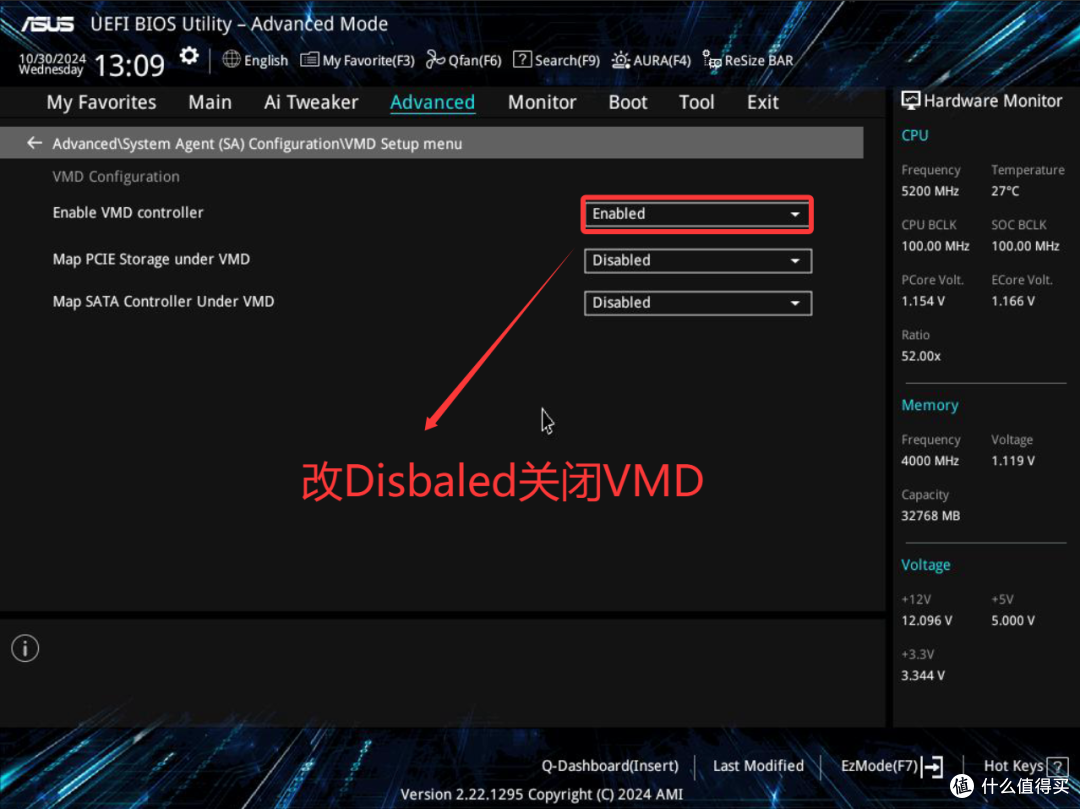The image size is (1080, 809).
Task: Click the Hot Keys question mark icon
Action: (x=1057, y=766)
